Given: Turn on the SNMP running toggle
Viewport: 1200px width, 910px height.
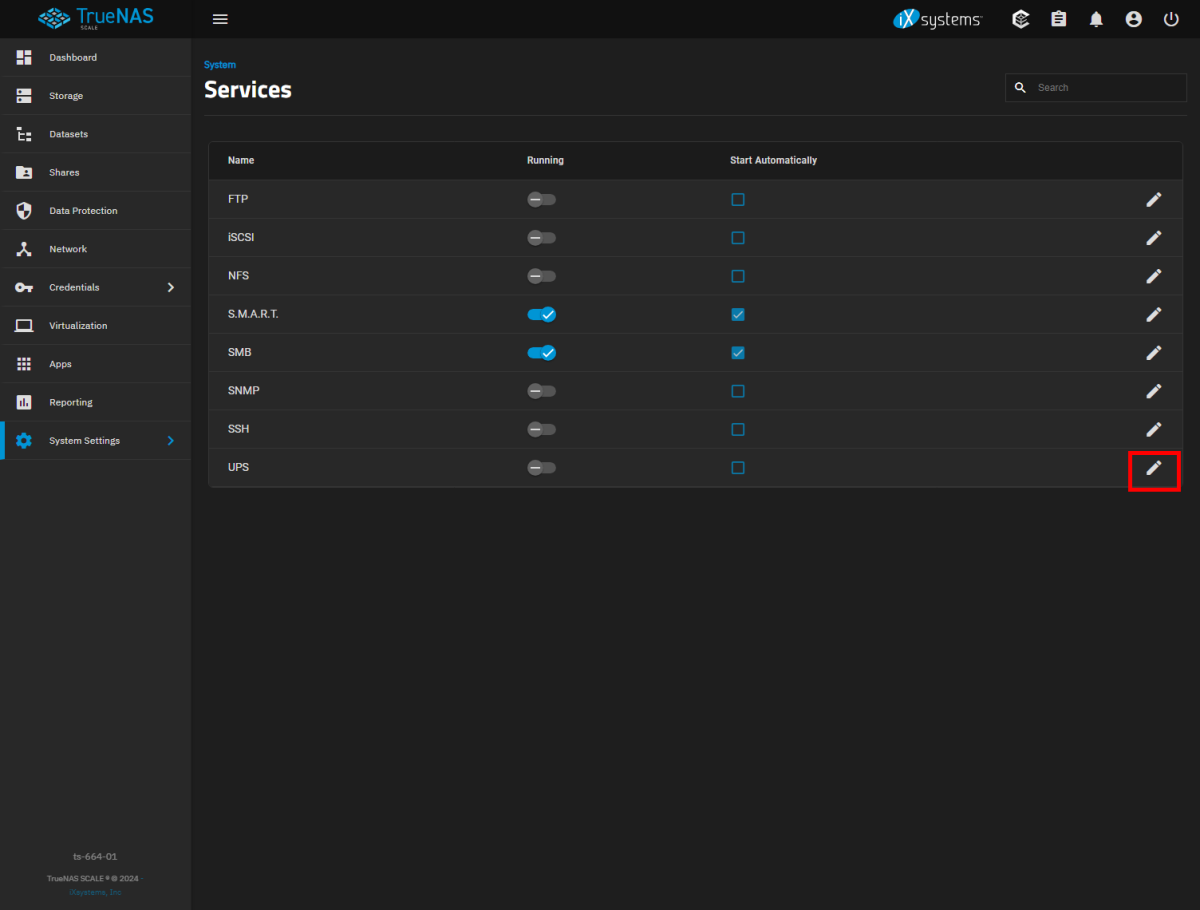Looking at the screenshot, I should 541,391.
